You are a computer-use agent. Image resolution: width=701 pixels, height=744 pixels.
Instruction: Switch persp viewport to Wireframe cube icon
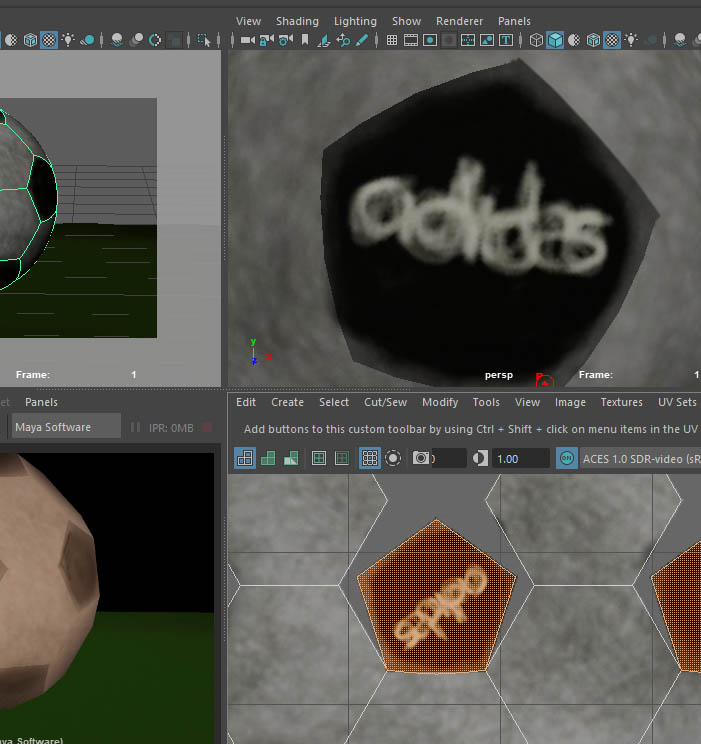coord(536,40)
